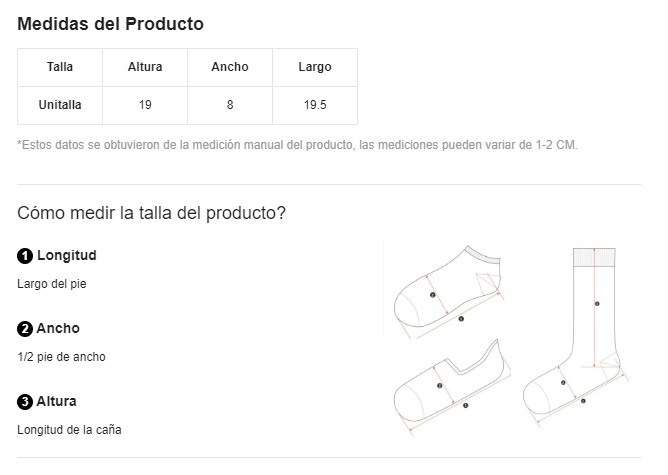The height and width of the screenshot is (475, 668).
Task: Click the Talla column header
Action: [x=60, y=68]
